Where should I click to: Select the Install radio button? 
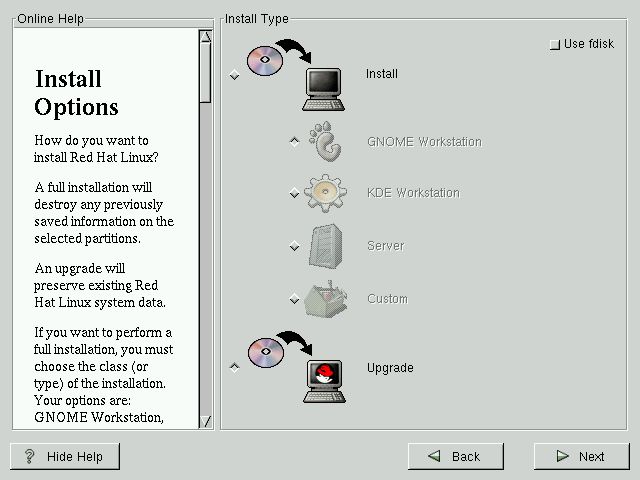(235, 75)
